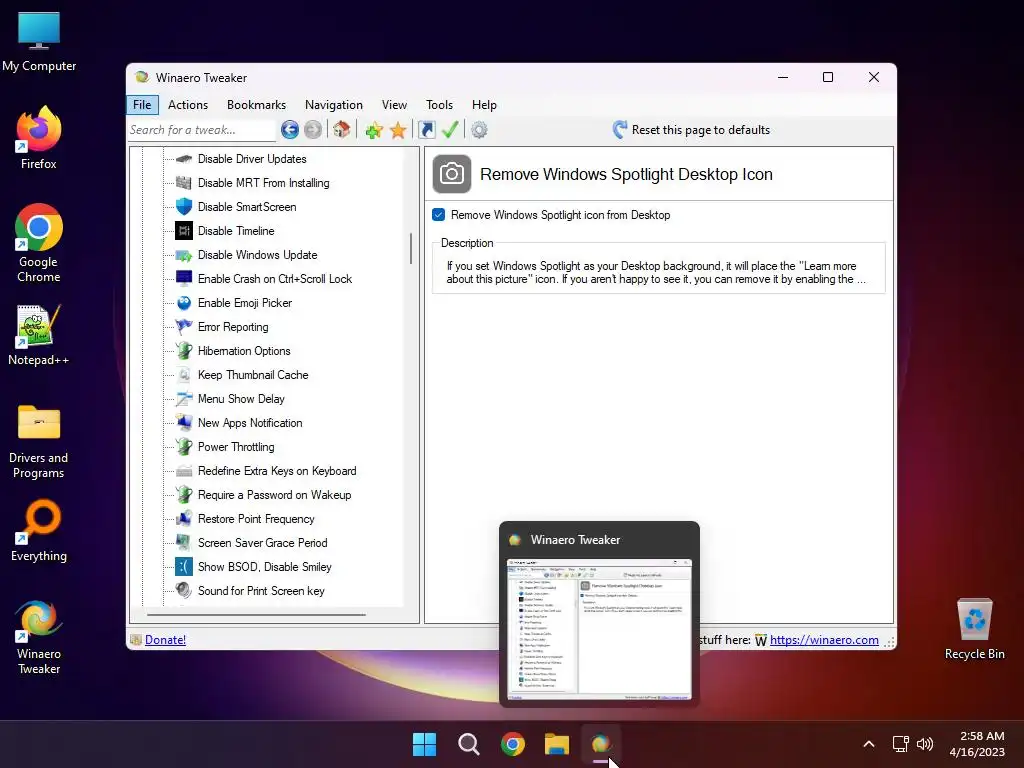Click the Enable Crash on Ctrl+Scroll Lock icon
The image size is (1024, 768).
click(184, 278)
